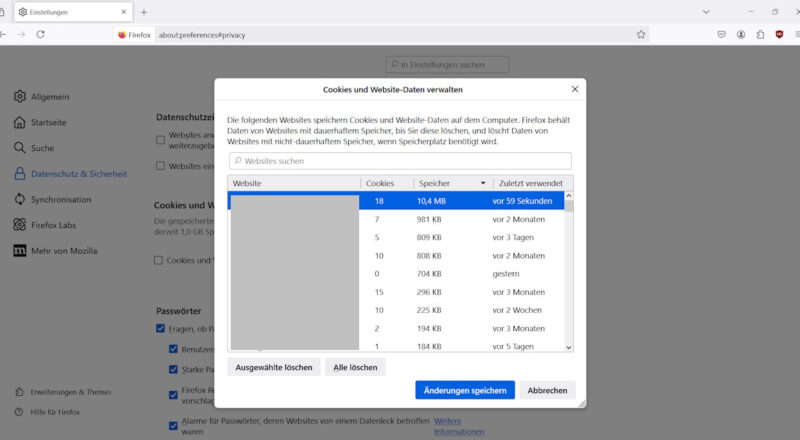Open the Firefox account icon
Viewport: 800px width, 440px height.
(x=741, y=35)
